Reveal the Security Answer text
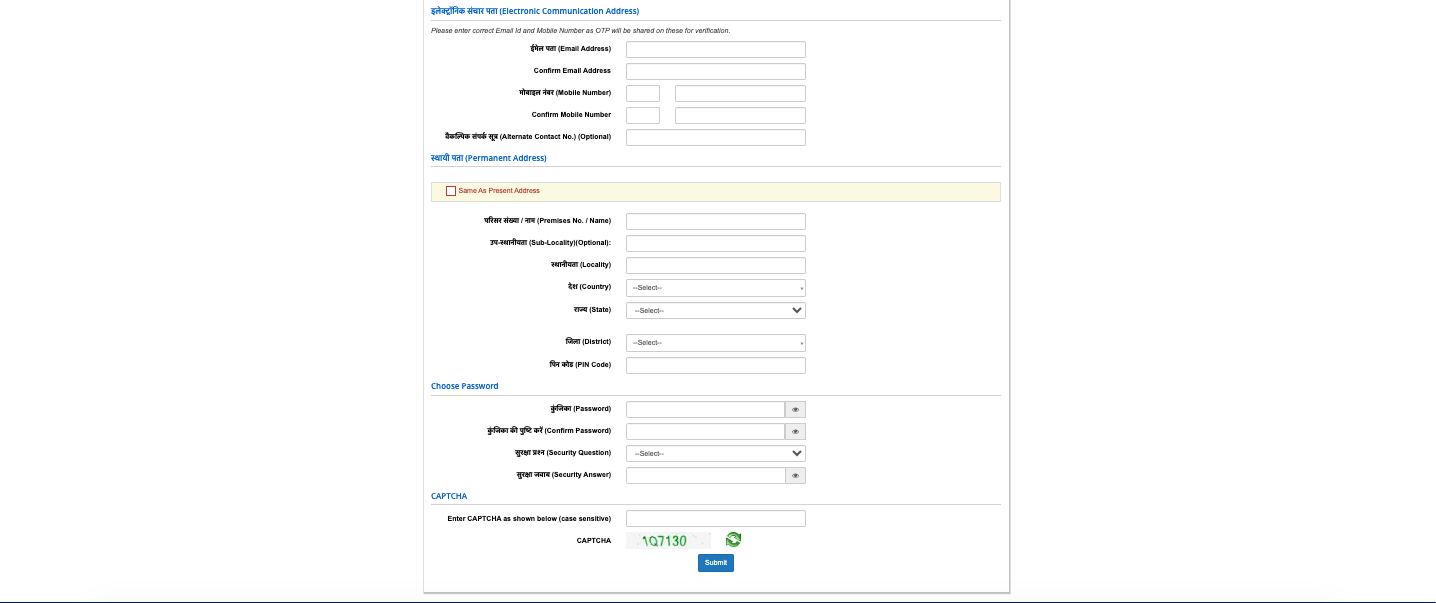1436x603 pixels. click(794, 475)
